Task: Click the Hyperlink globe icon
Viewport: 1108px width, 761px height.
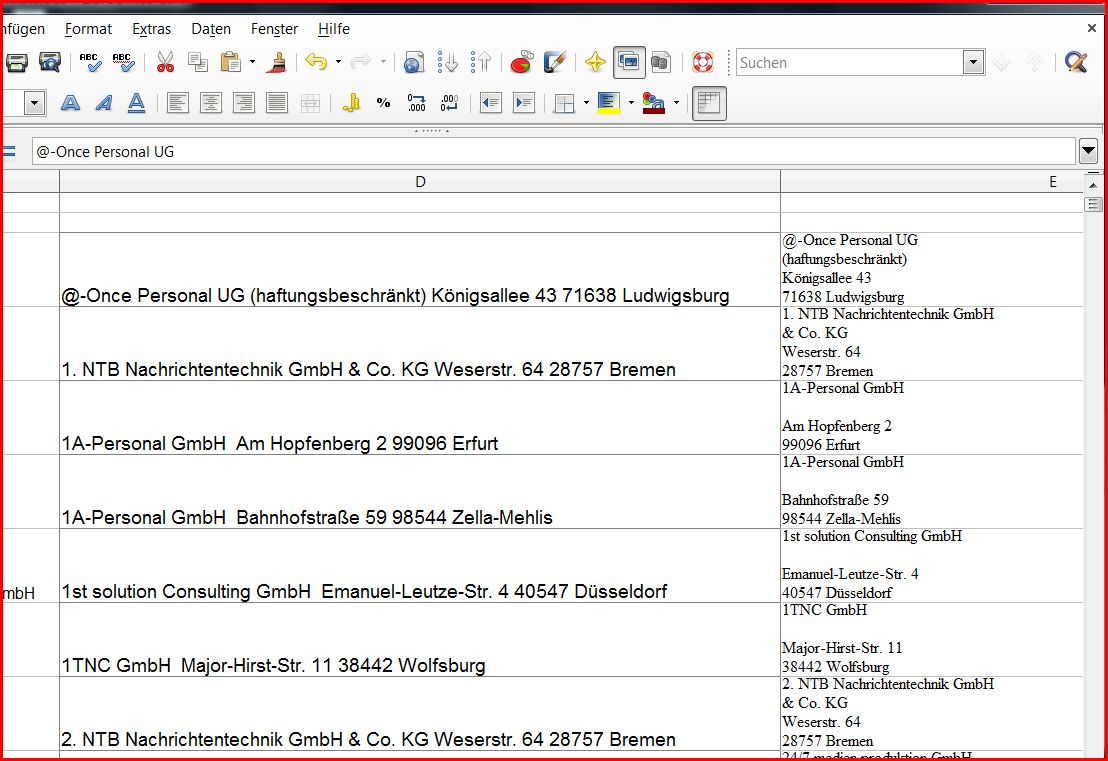Action: 413,62
